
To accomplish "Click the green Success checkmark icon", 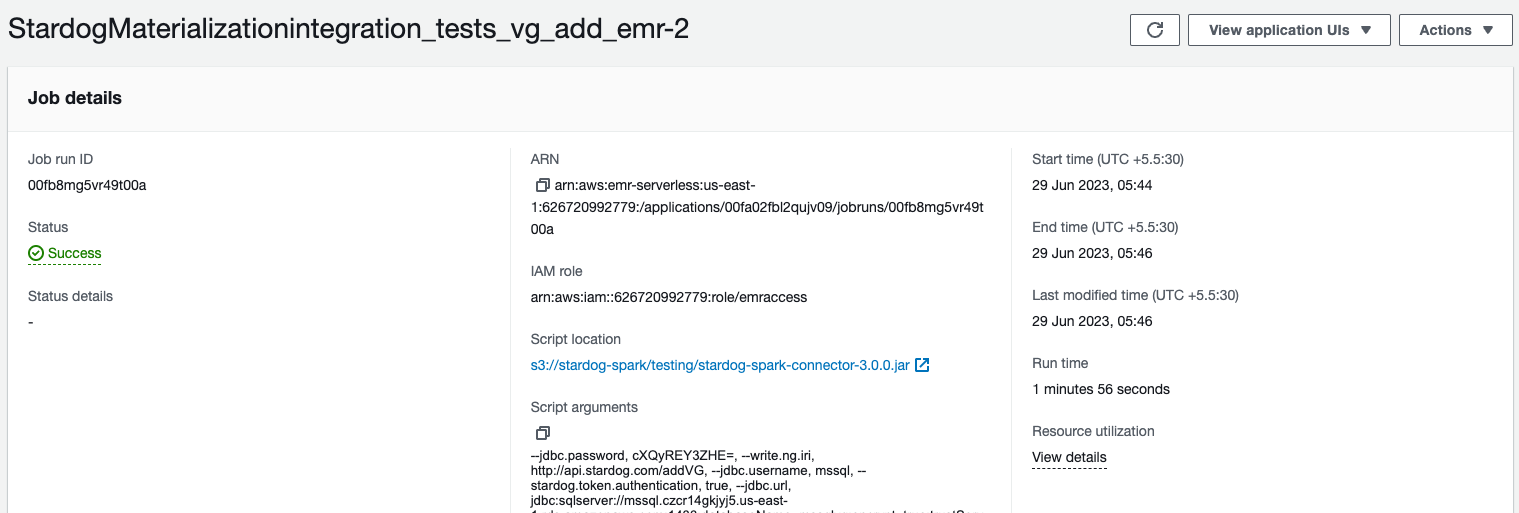I will [x=36, y=254].
